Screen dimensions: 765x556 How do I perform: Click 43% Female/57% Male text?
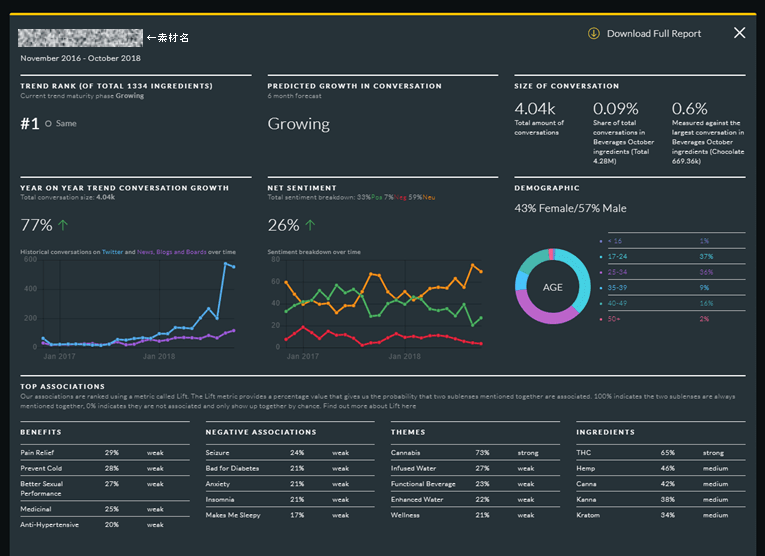(x=570, y=208)
